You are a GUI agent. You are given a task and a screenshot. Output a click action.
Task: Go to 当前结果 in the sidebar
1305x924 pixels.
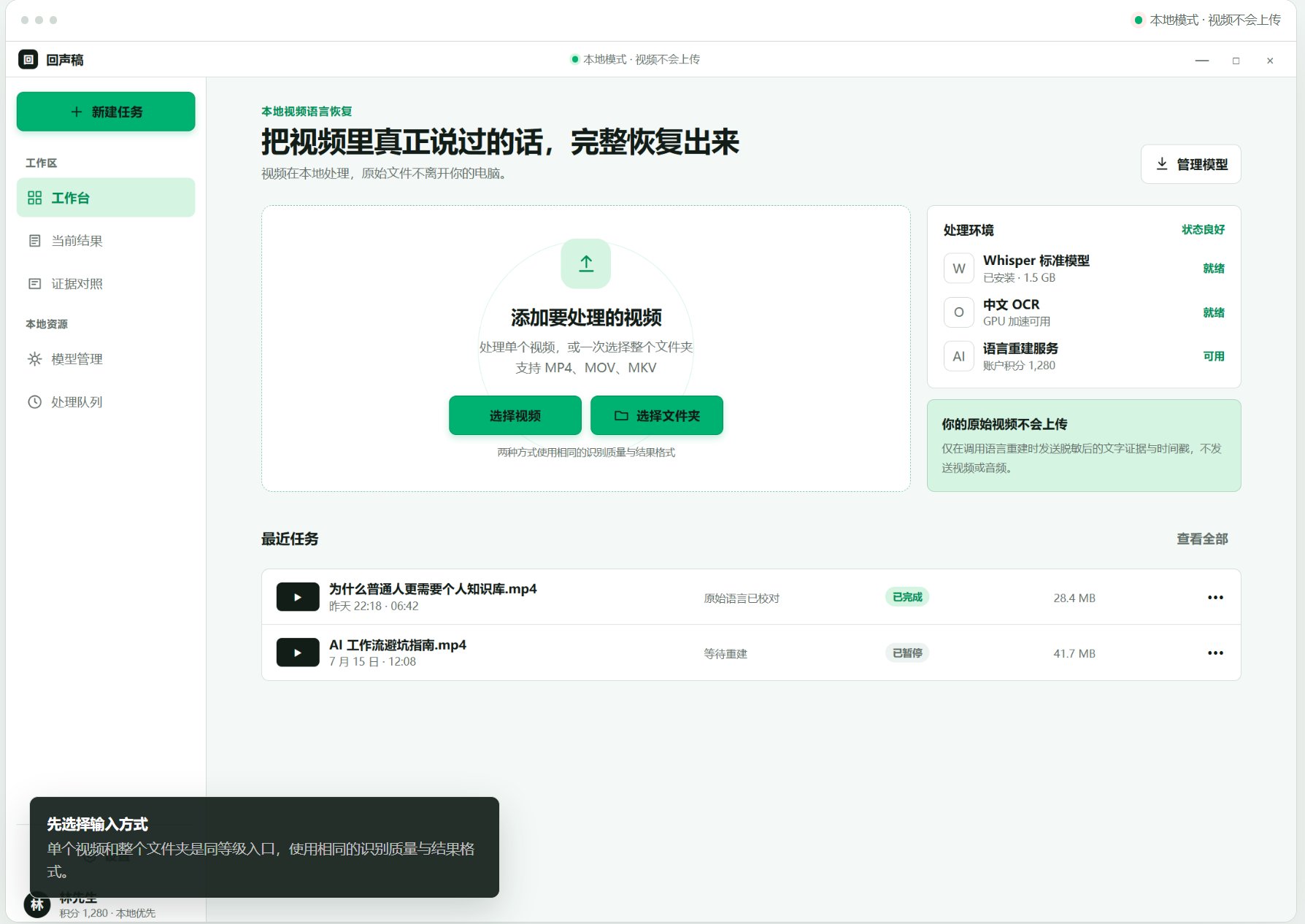(106, 241)
